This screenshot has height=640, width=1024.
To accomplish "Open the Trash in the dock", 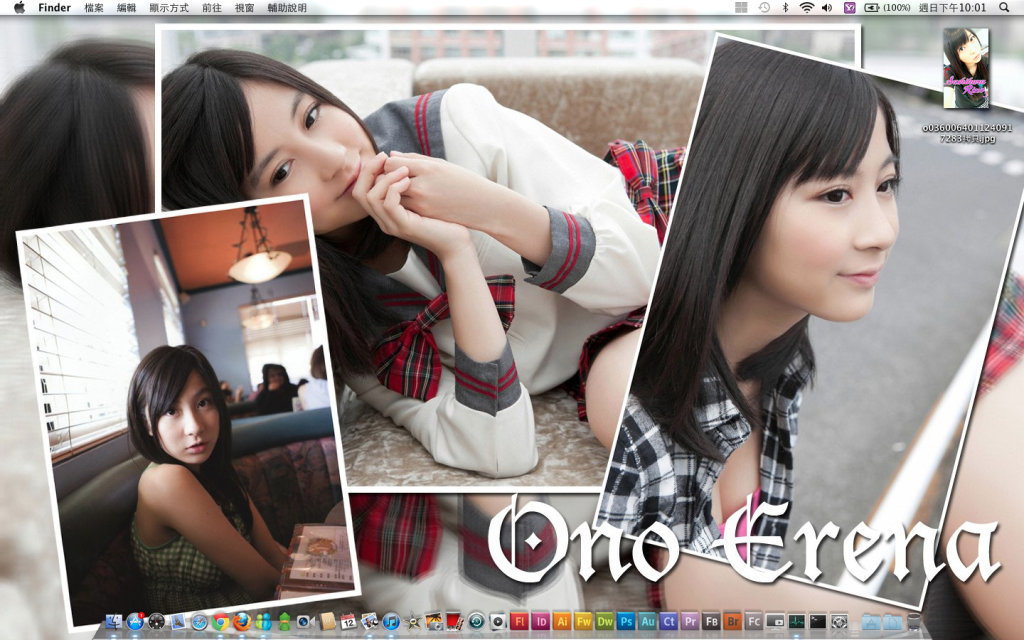I will point(913,621).
